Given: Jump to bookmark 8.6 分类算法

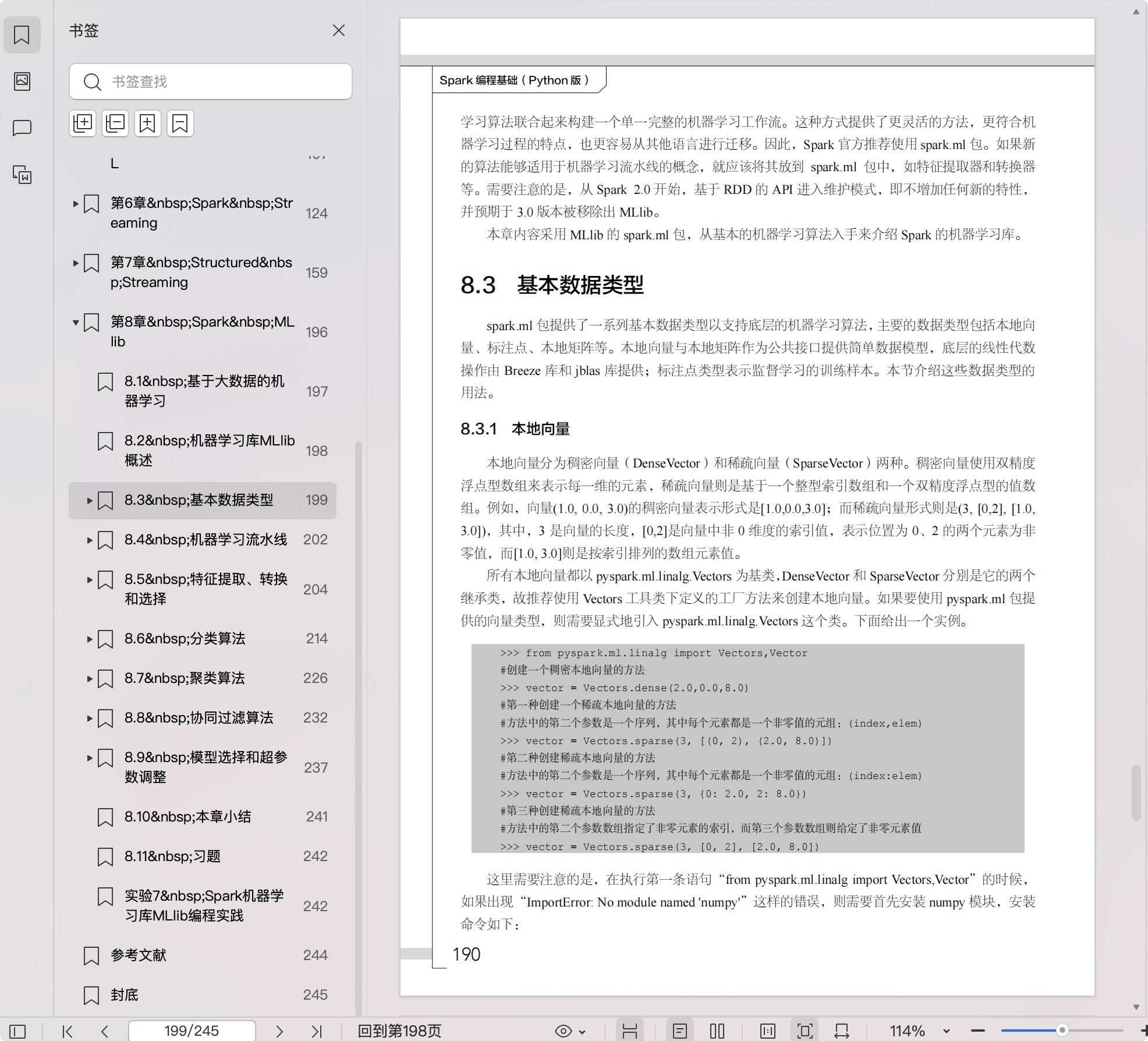Looking at the screenshot, I should pyautogui.click(x=185, y=639).
